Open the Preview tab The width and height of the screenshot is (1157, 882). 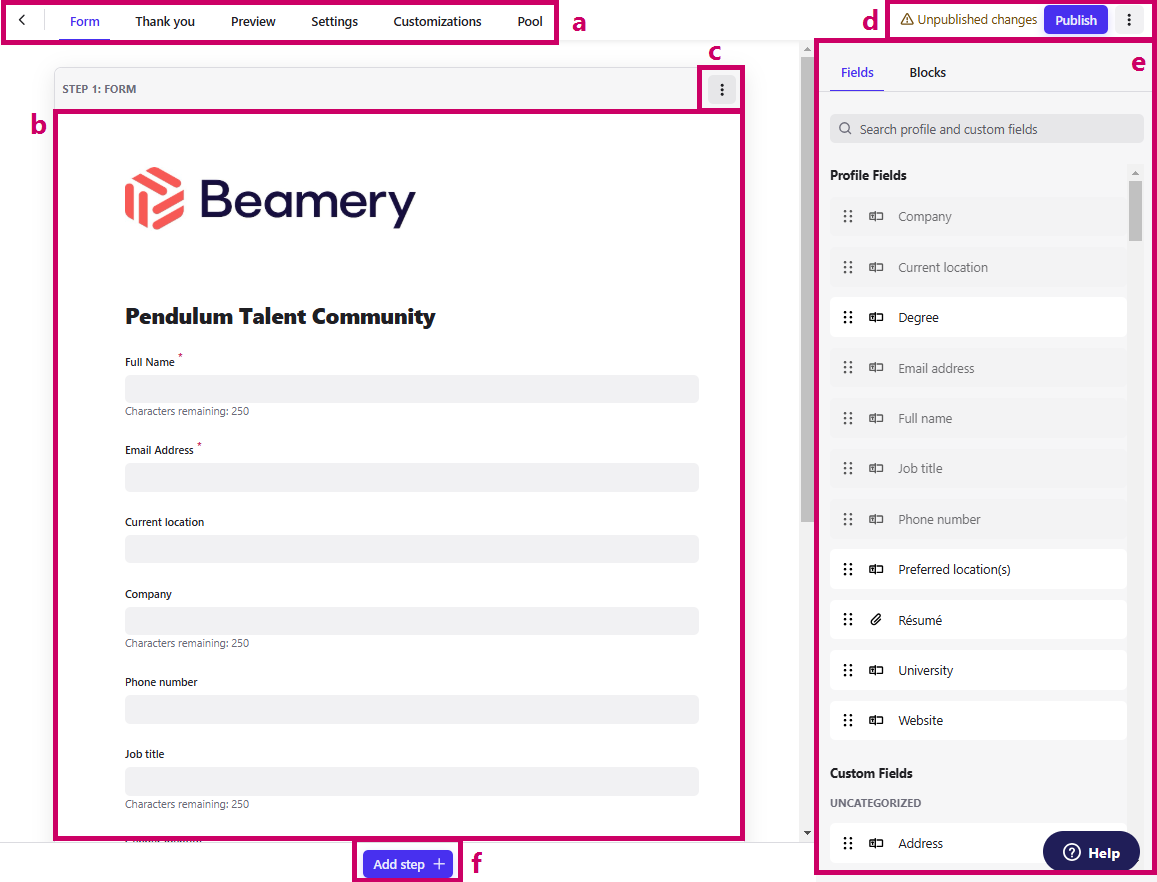[253, 21]
